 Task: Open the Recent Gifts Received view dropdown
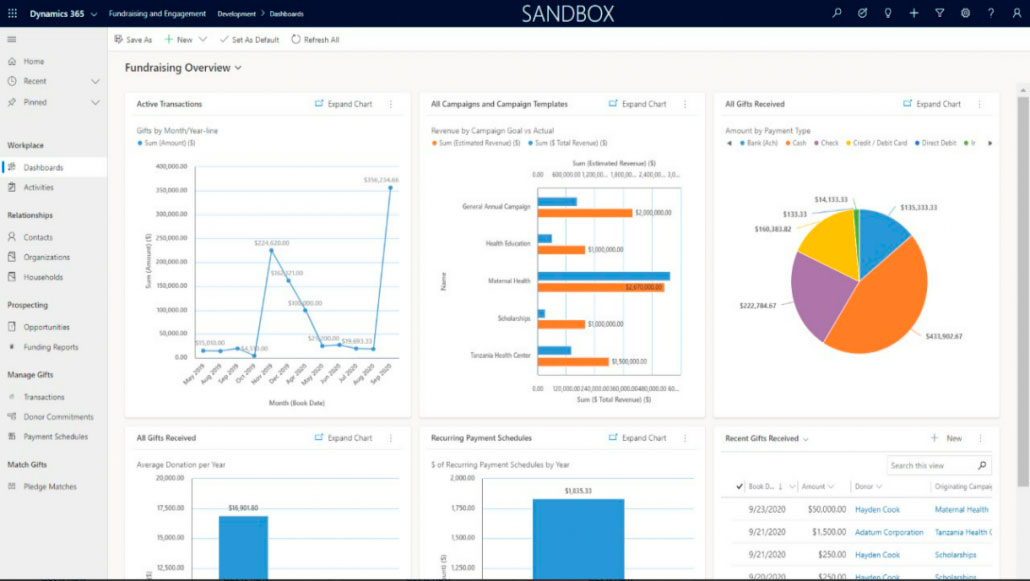(805, 438)
